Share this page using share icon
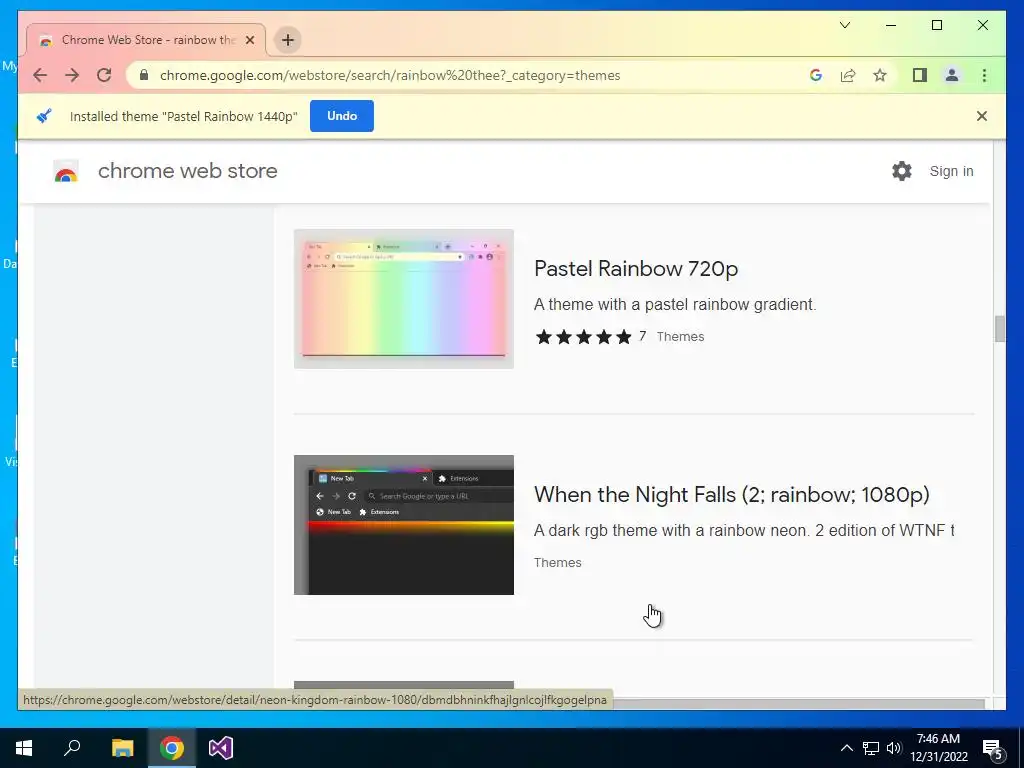This screenshot has width=1024, height=768. click(848, 75)
